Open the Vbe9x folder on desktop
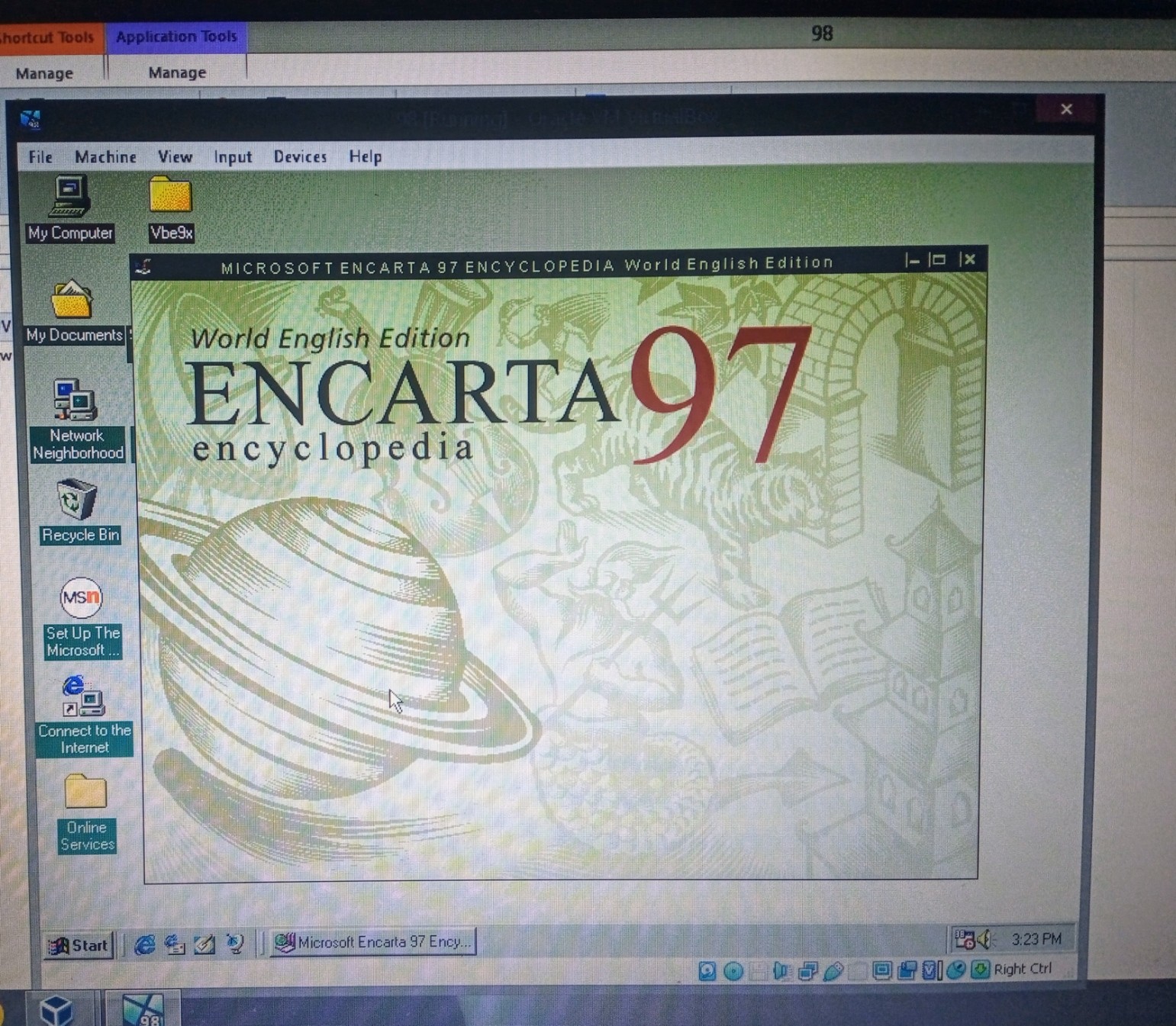The image size is (1176, 1026). pyautogui.click(x=170, y=209)
